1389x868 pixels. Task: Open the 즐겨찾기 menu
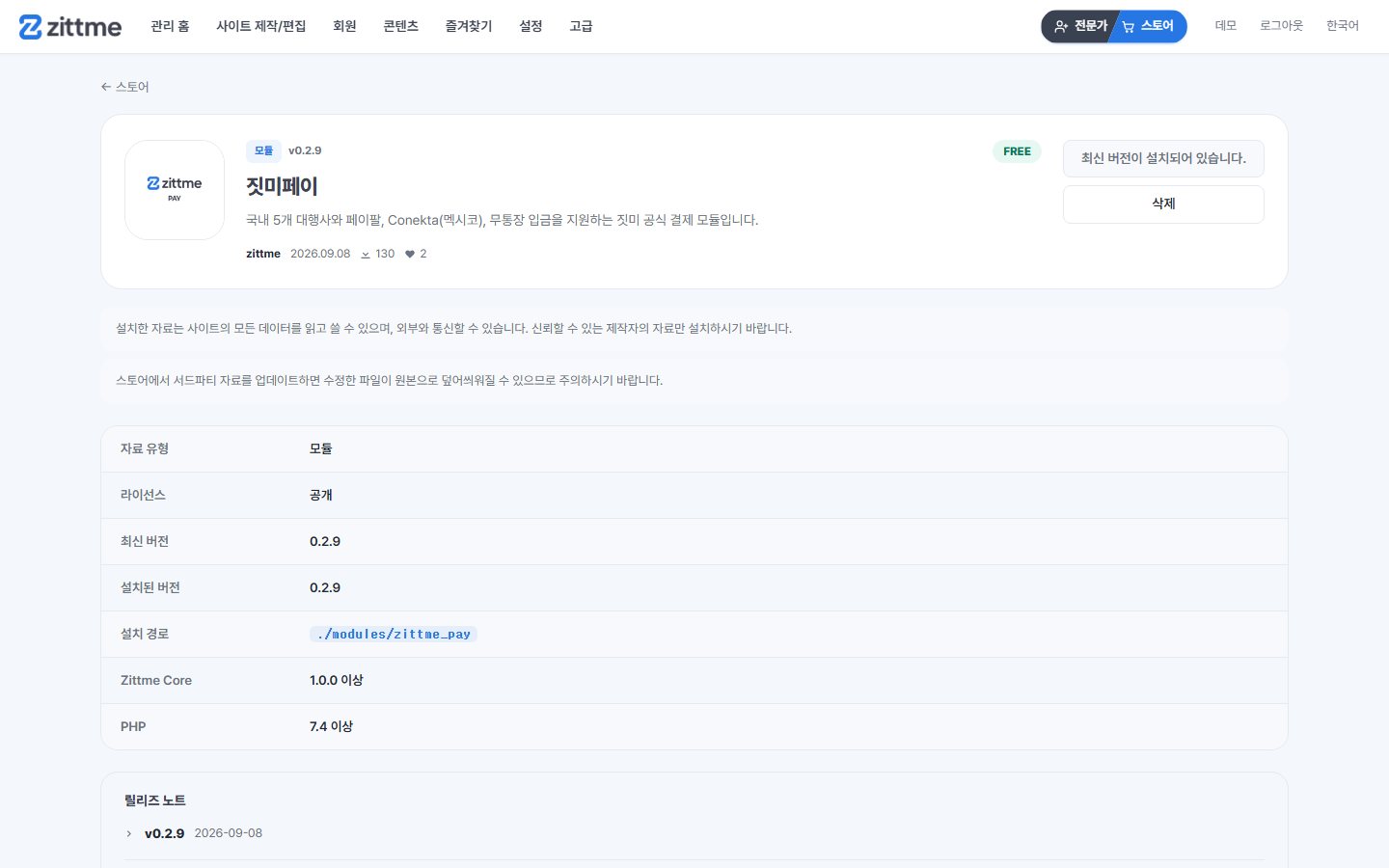click(469, 26)
